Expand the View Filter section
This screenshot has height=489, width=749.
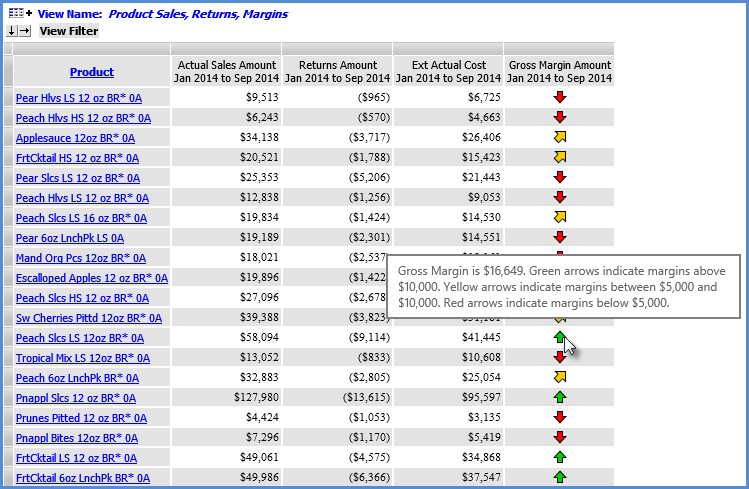(x=68, y=31)
